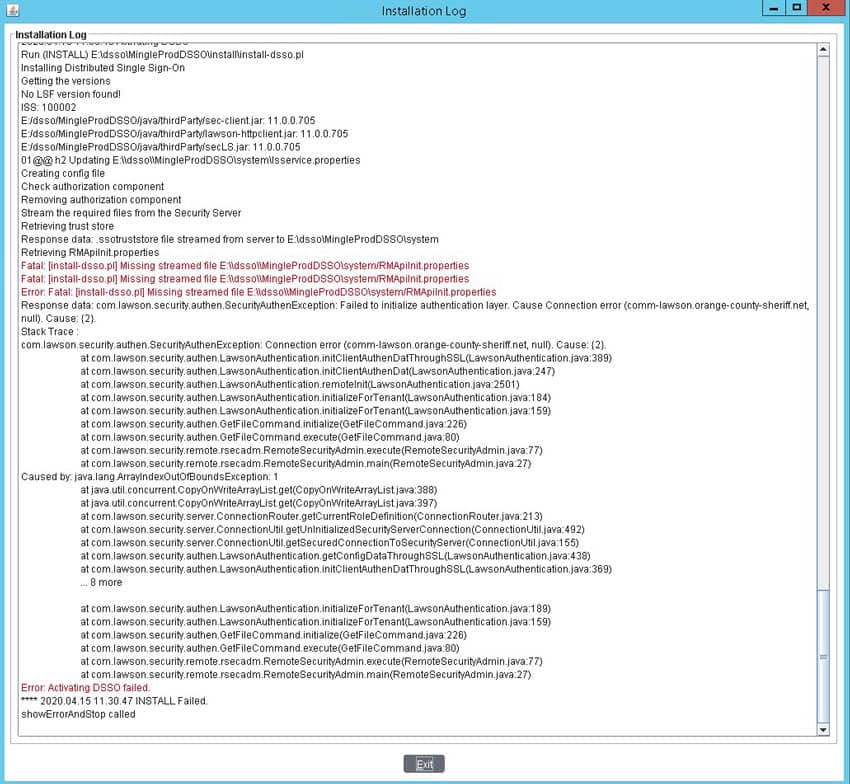Click 'Stream the required files from the Security Server'

[131, 213]
